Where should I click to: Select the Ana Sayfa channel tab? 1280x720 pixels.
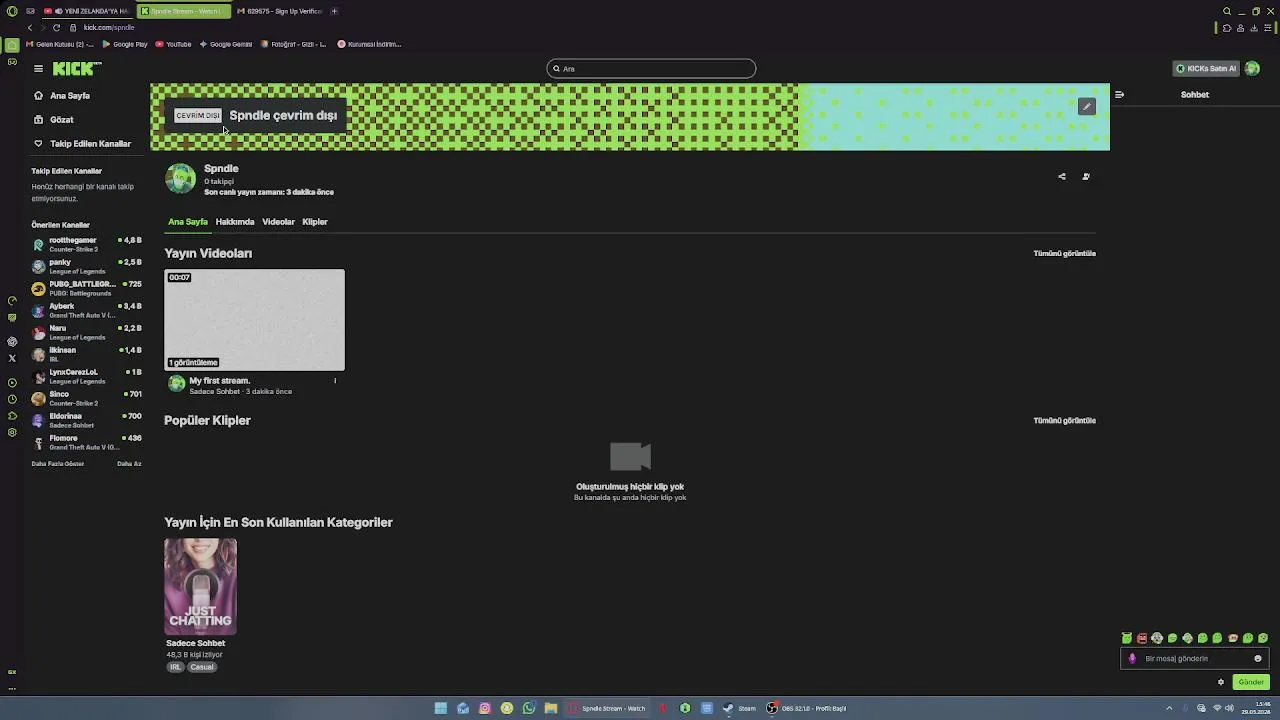pos(188,222)
